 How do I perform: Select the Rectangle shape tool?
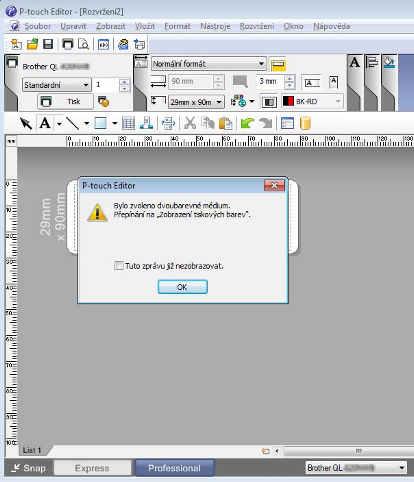pos(101,123)
